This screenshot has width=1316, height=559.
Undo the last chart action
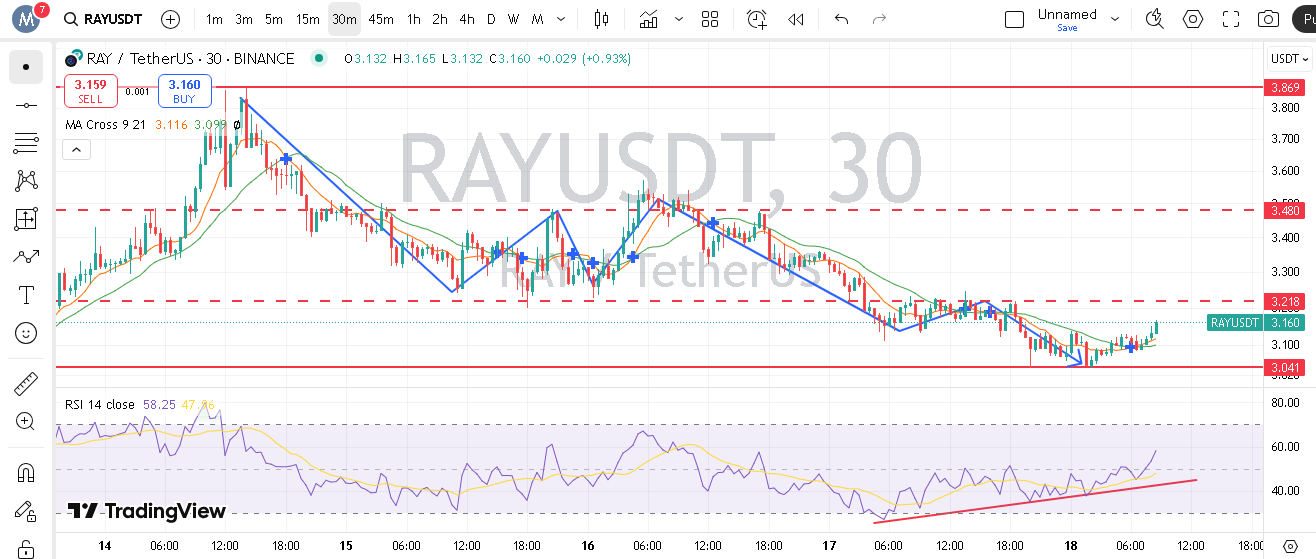(841, 19)
